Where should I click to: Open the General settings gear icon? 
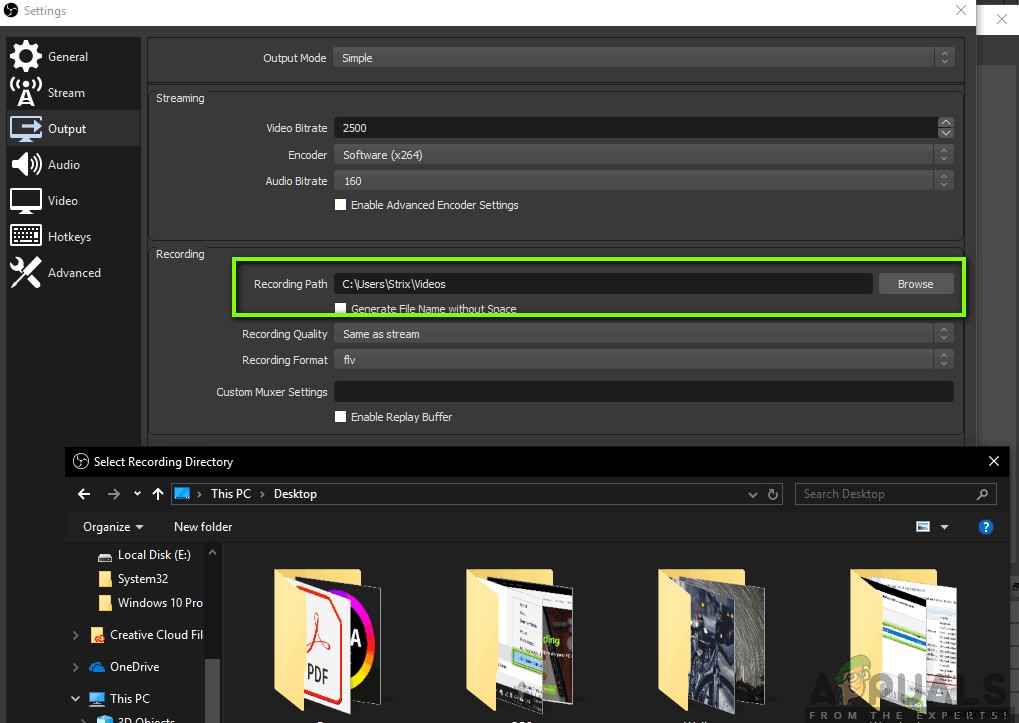25,56
